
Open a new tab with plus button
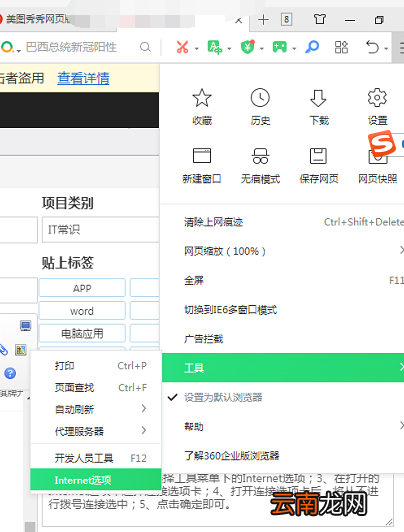coord(263,20)
